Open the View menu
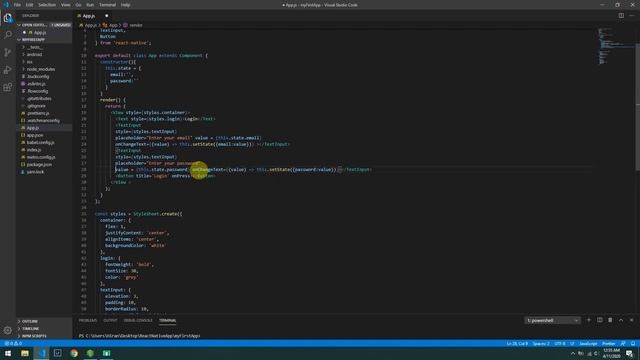This screenshot has width=640, height=360. 65,5
